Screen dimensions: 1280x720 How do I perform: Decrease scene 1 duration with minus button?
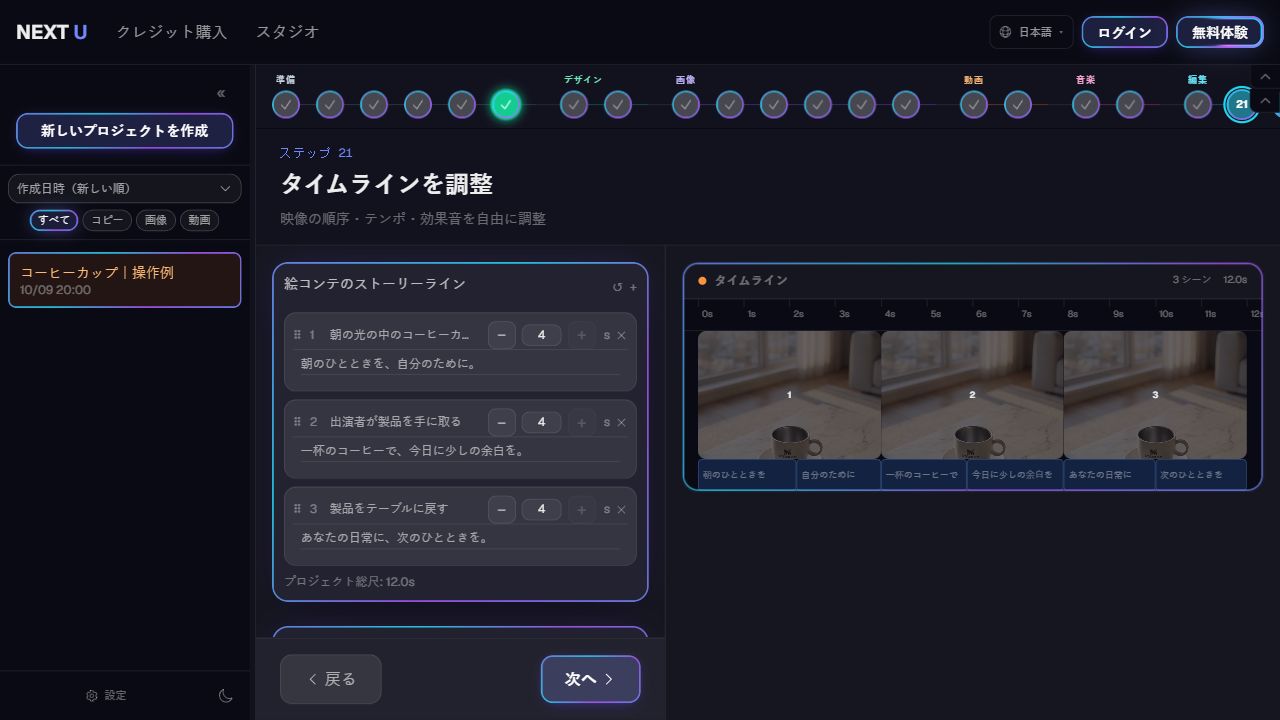click(x=502, y=335)
